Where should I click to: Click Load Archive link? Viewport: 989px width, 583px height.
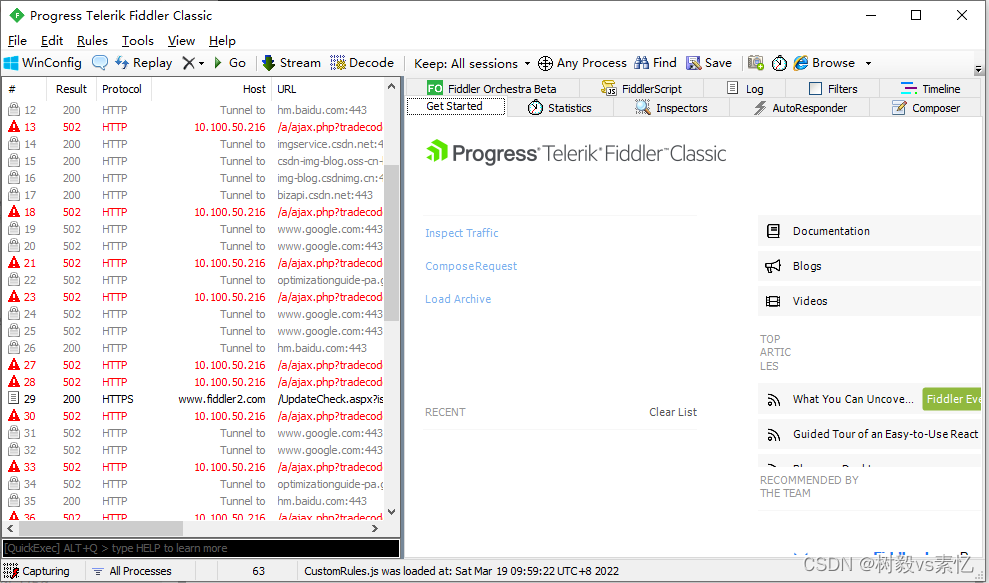pos(458,299)
